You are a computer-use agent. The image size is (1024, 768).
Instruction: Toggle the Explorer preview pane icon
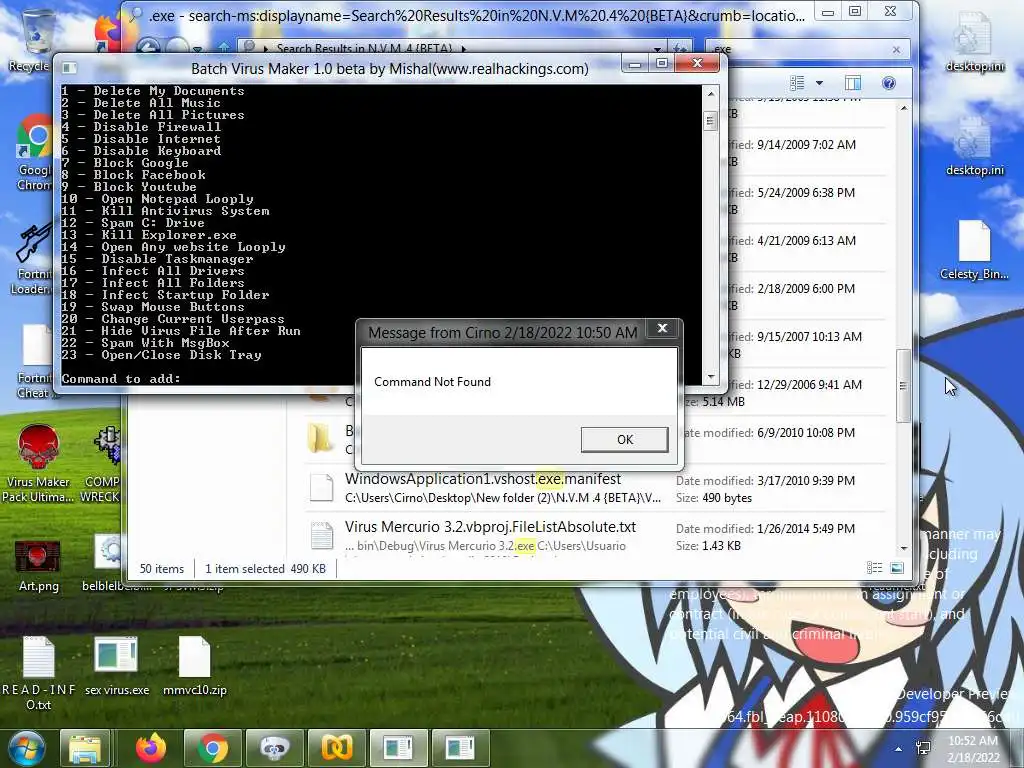[853, 83]
